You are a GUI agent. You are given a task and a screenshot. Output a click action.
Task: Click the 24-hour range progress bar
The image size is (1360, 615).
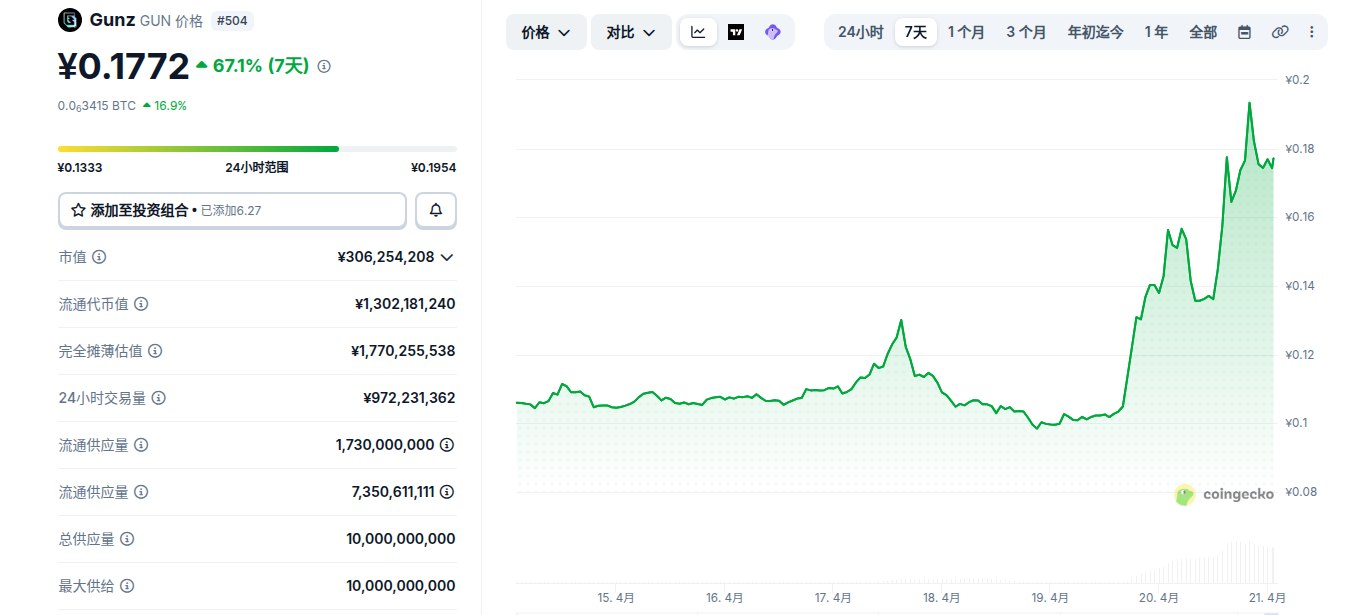coord(257,149)
